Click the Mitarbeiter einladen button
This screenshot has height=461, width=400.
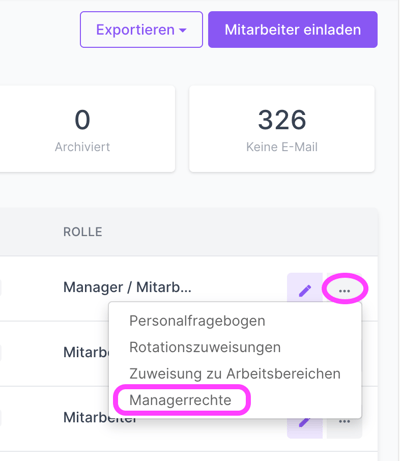coord(293,30)
